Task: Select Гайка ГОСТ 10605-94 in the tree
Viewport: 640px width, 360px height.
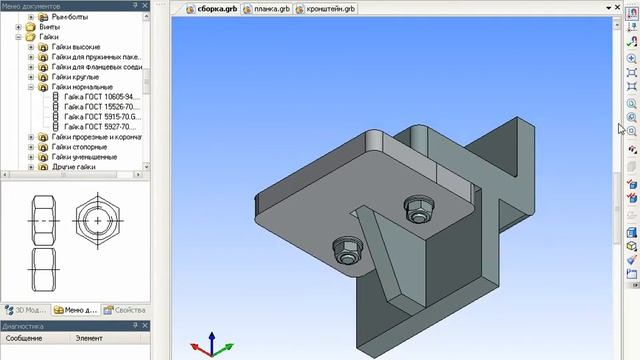Action: [x=102, y=97]
